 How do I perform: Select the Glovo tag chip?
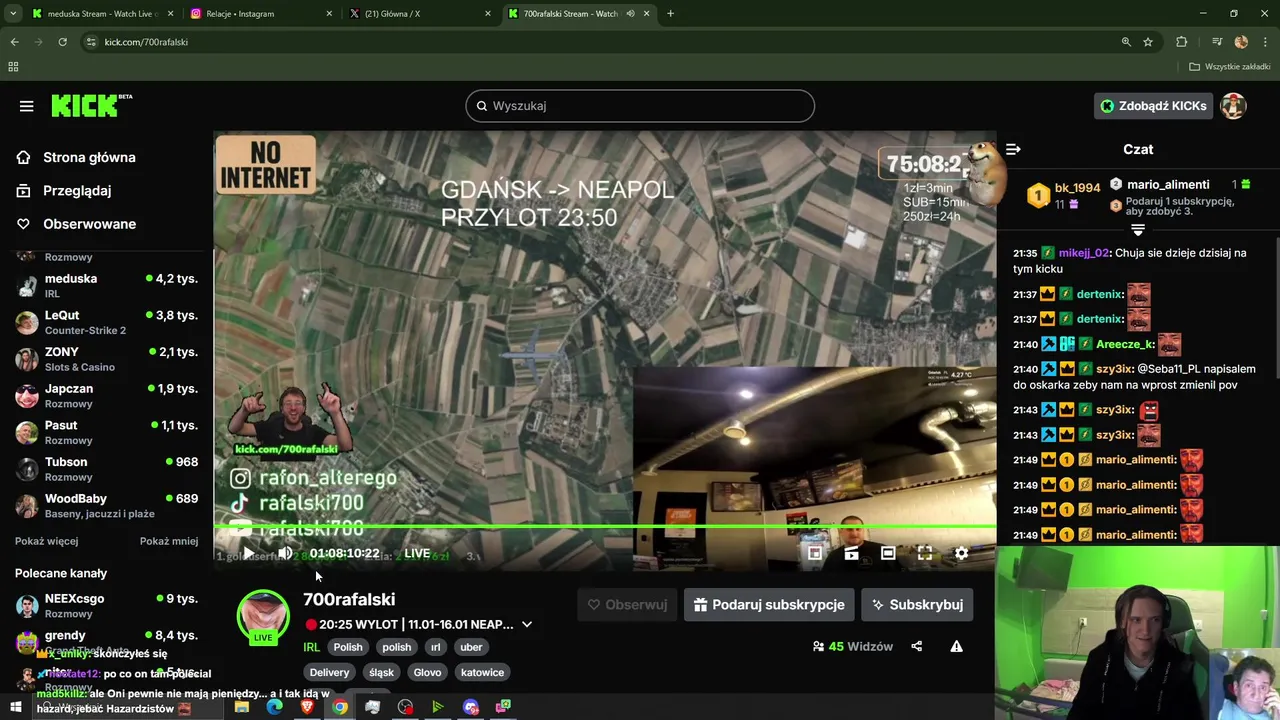[x=427, y=672]
